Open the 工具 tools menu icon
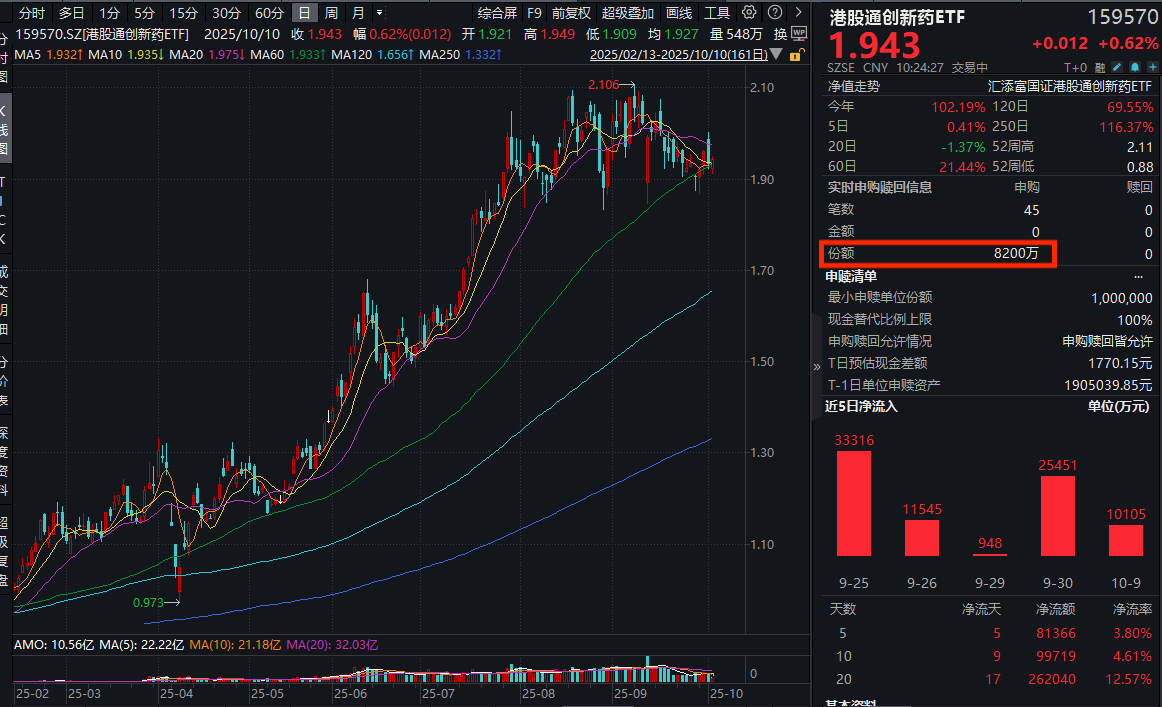 pyautogui.click(x=718, y=13)
